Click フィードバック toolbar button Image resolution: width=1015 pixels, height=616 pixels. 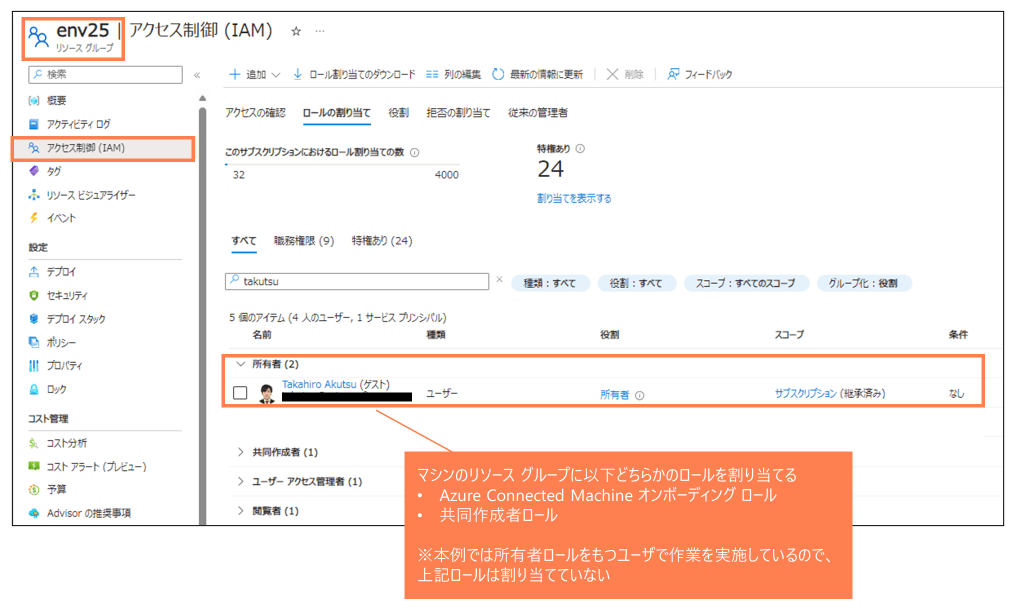point(700,74)
